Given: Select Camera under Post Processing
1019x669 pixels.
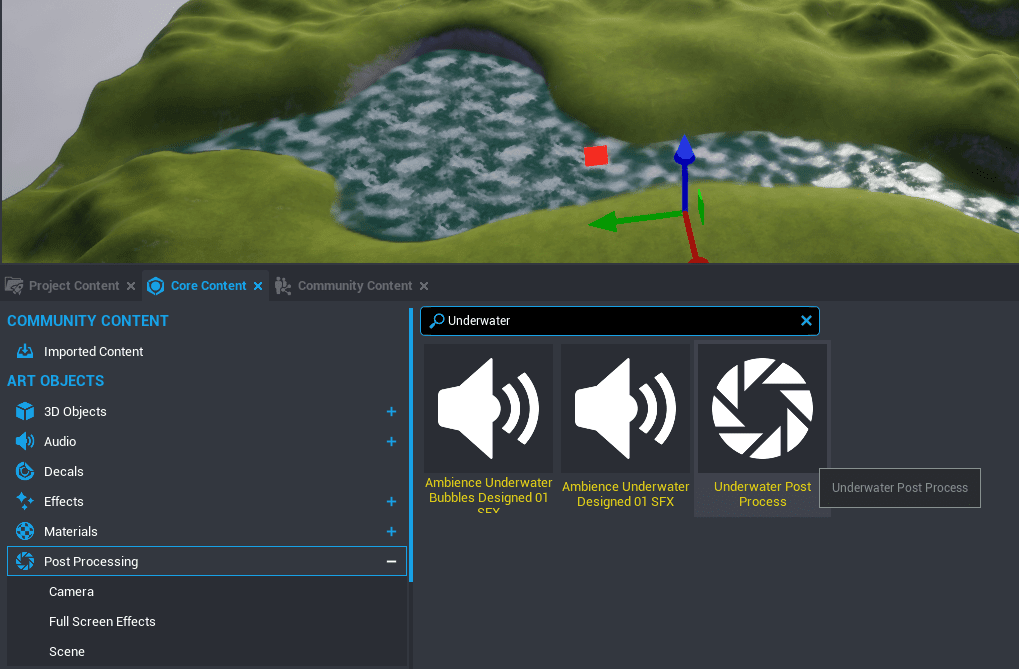Looking at the screenshot, I should pos(69,591).
